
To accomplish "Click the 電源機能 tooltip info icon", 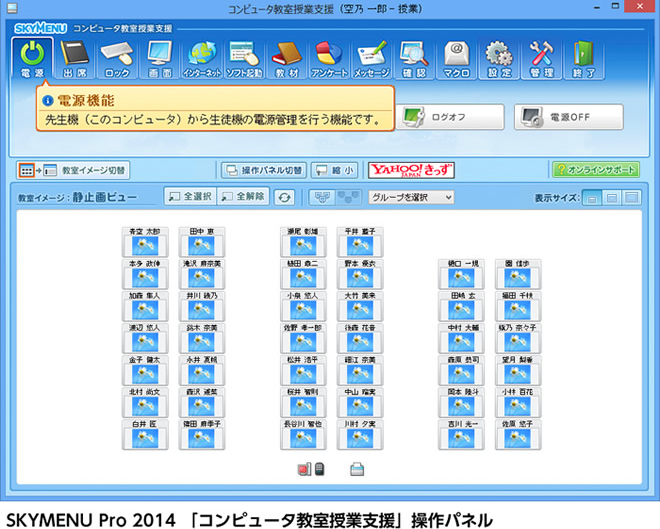I will [48, 100].
